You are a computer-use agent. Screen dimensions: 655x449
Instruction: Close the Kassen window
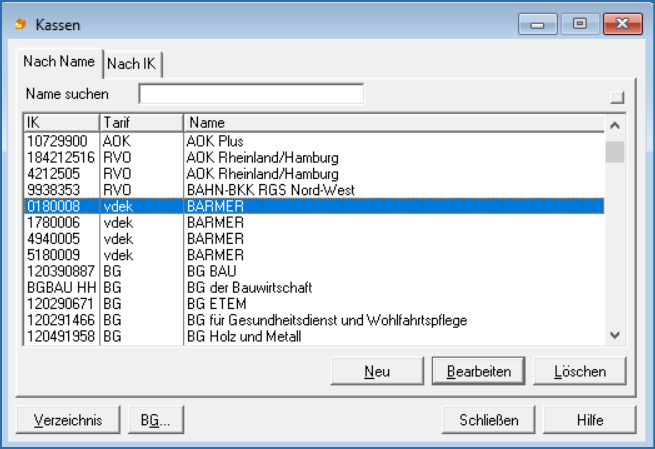[623, 24]
